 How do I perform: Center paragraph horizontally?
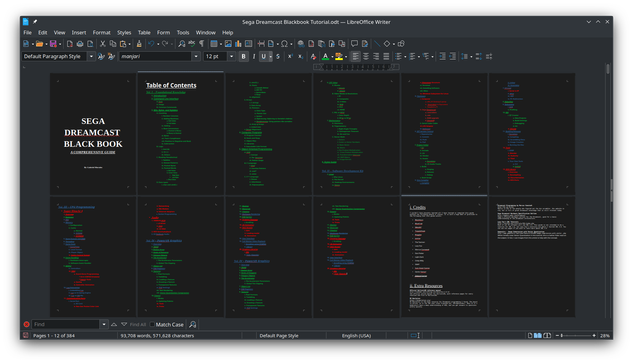(x=366, y=57)
